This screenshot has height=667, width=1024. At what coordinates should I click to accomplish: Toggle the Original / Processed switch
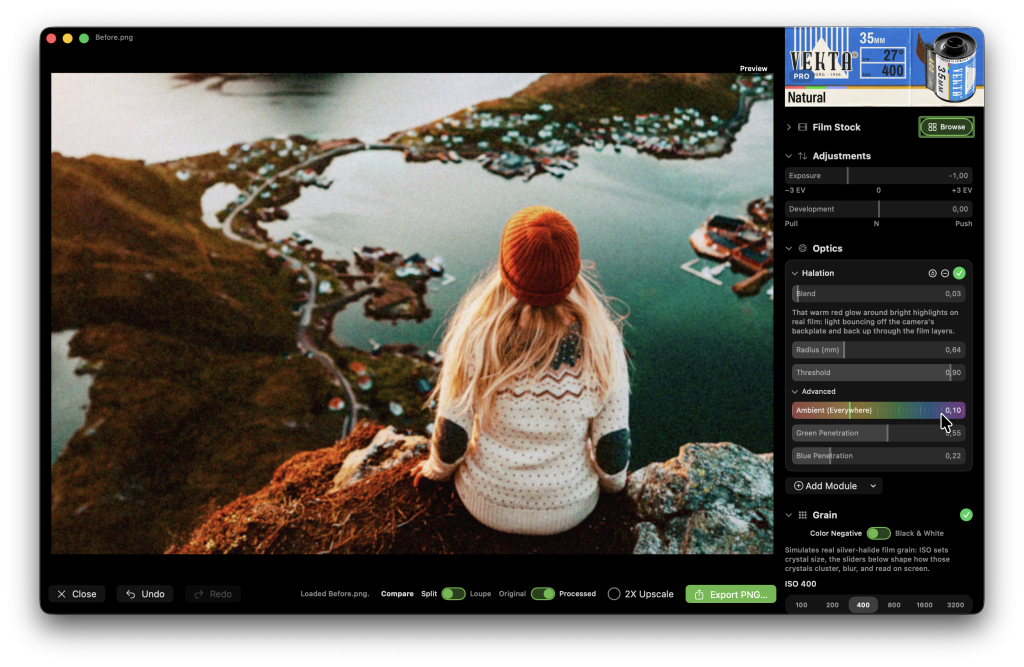click(x=543, y=594)
